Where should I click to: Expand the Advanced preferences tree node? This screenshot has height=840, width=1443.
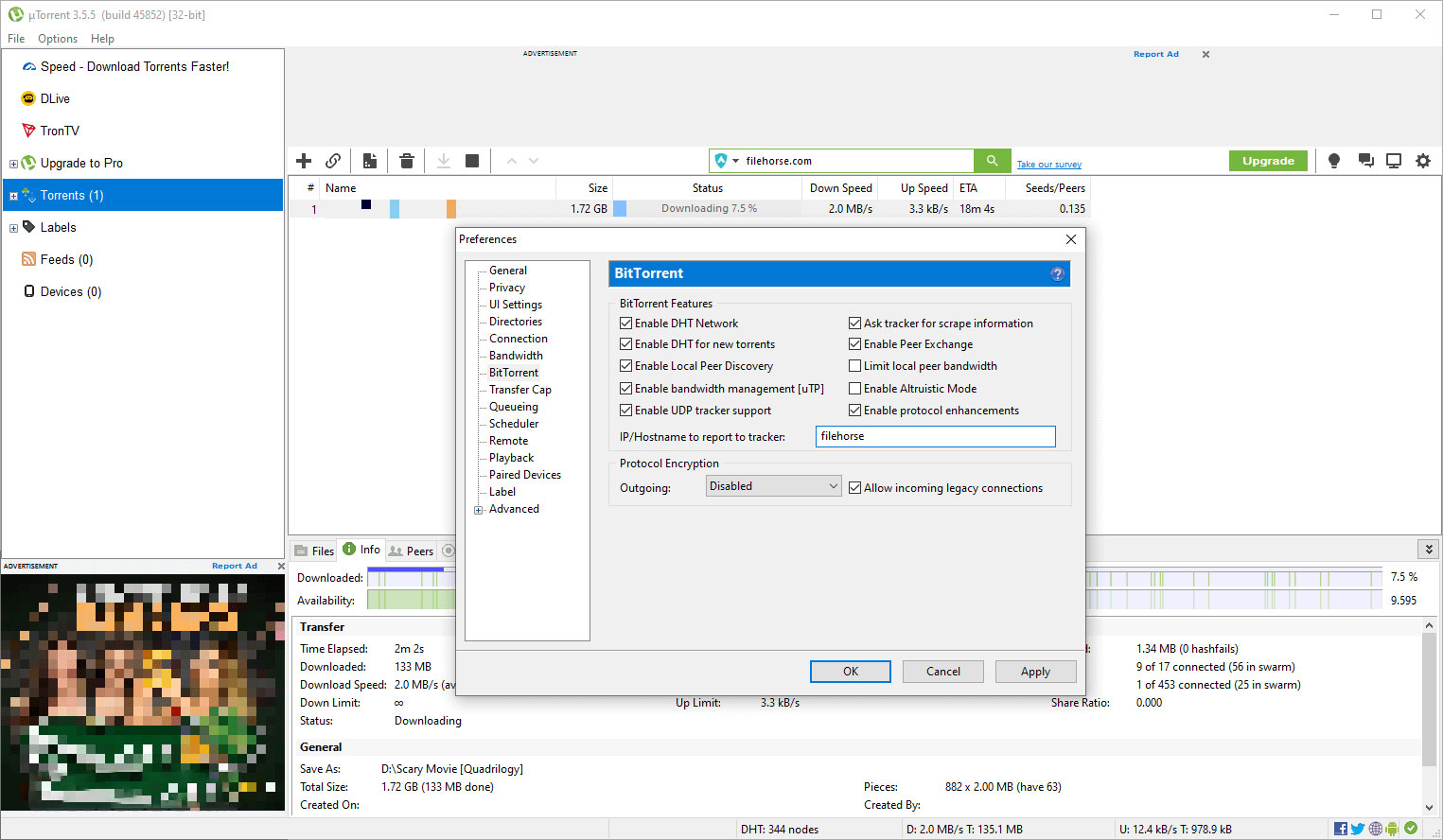pos(479,510)
